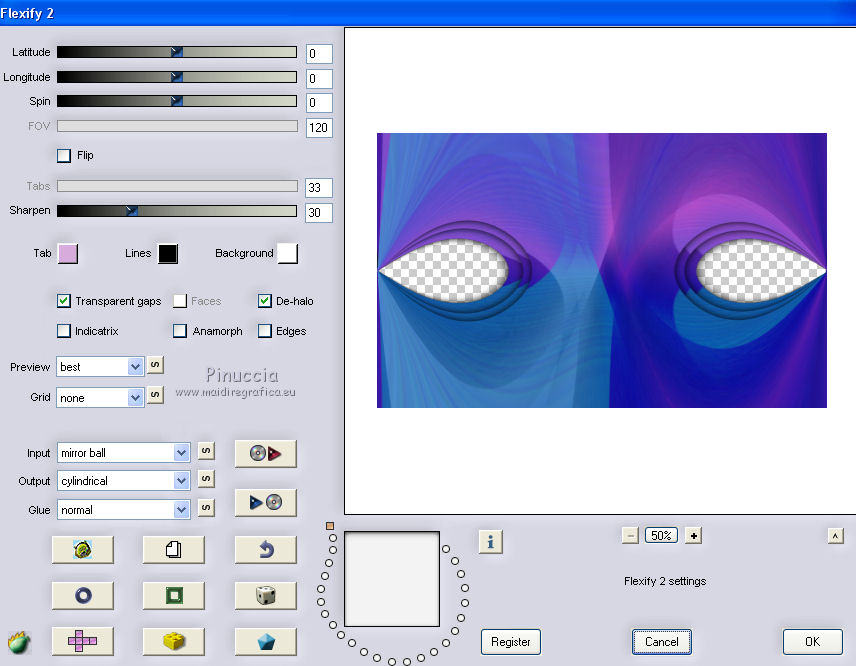Click the dice randomize button

point(265,595)
